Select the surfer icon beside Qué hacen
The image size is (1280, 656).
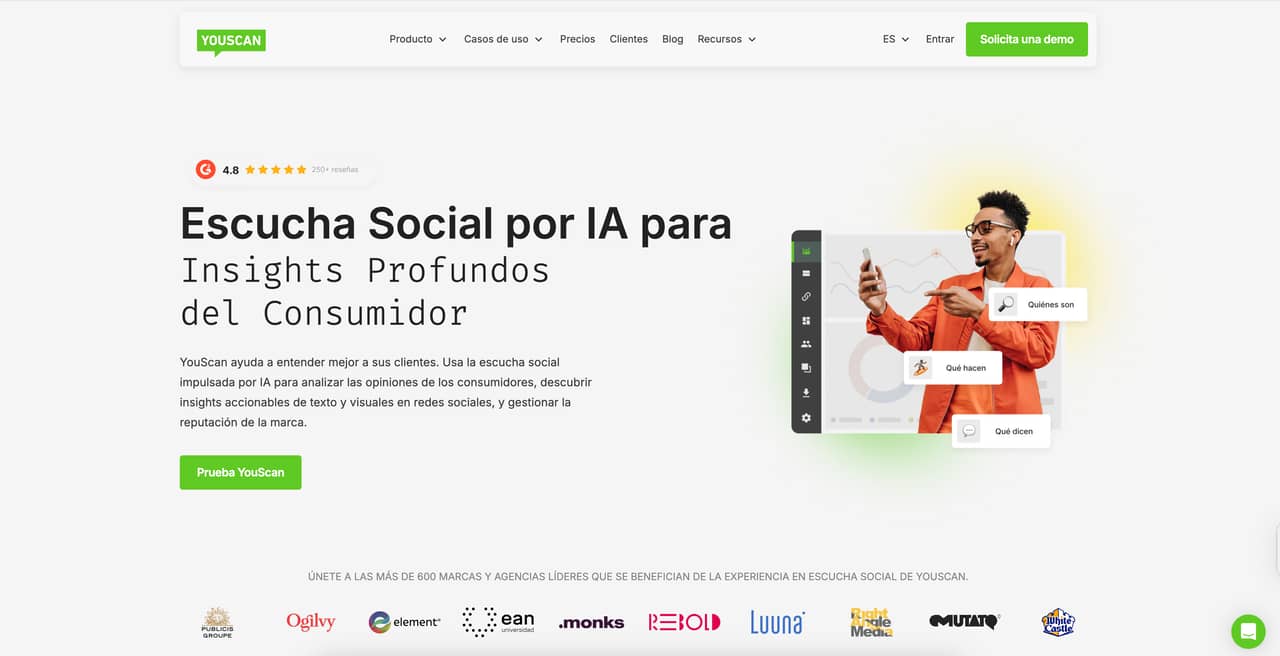(x=920, y=368)
